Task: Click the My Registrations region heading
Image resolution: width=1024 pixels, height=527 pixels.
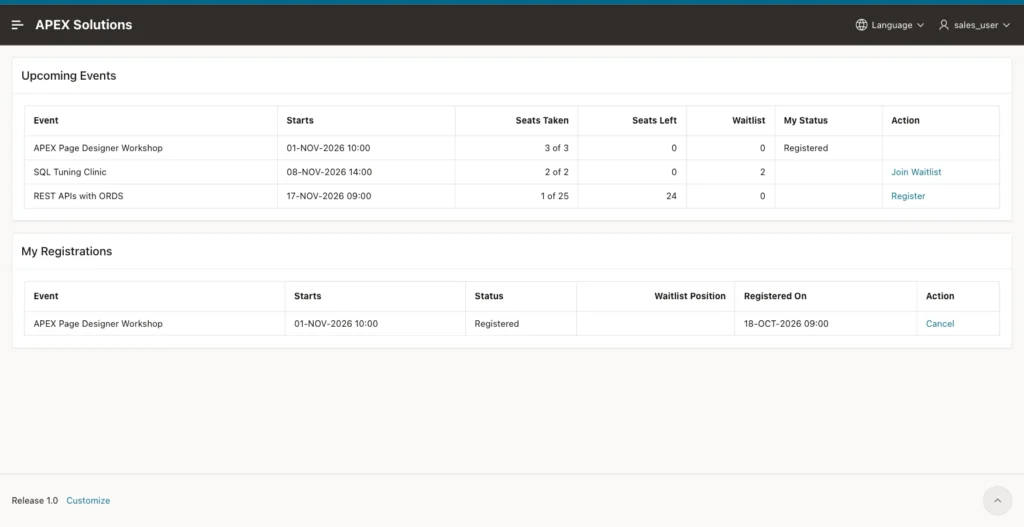Action: click(x=67, y=251)
